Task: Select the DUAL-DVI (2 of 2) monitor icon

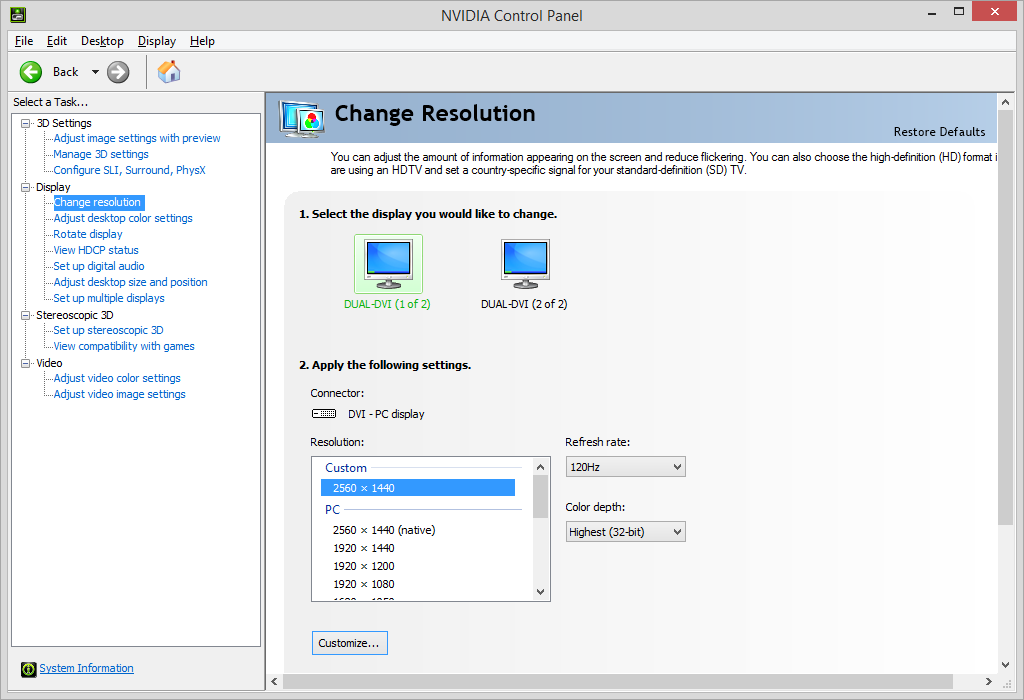Action: [524, 264]
